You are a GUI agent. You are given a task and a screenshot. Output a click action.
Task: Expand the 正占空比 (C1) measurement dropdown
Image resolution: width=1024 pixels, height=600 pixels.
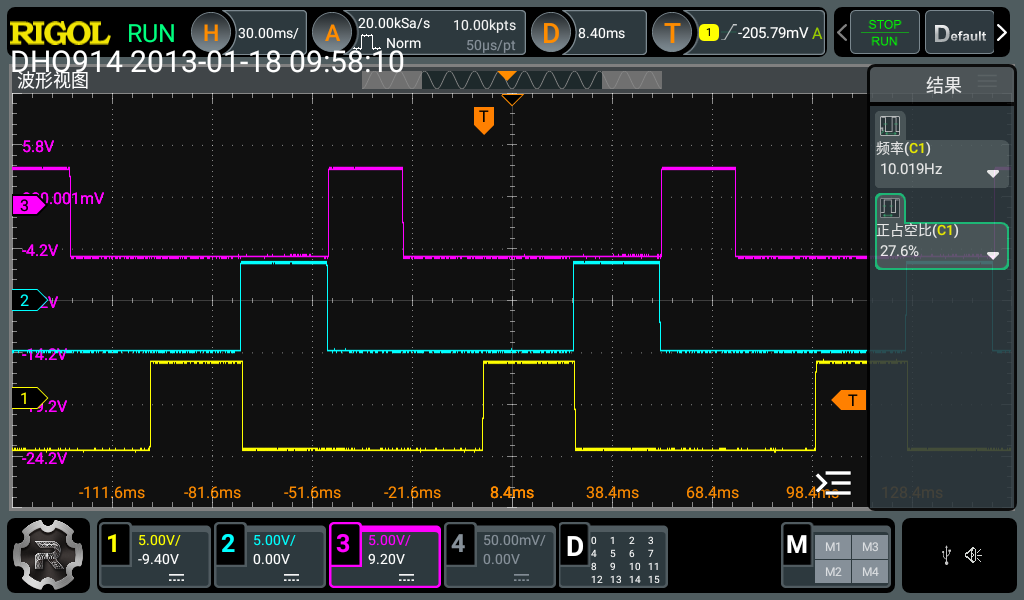pyautogui.click(x=993, y=255)
